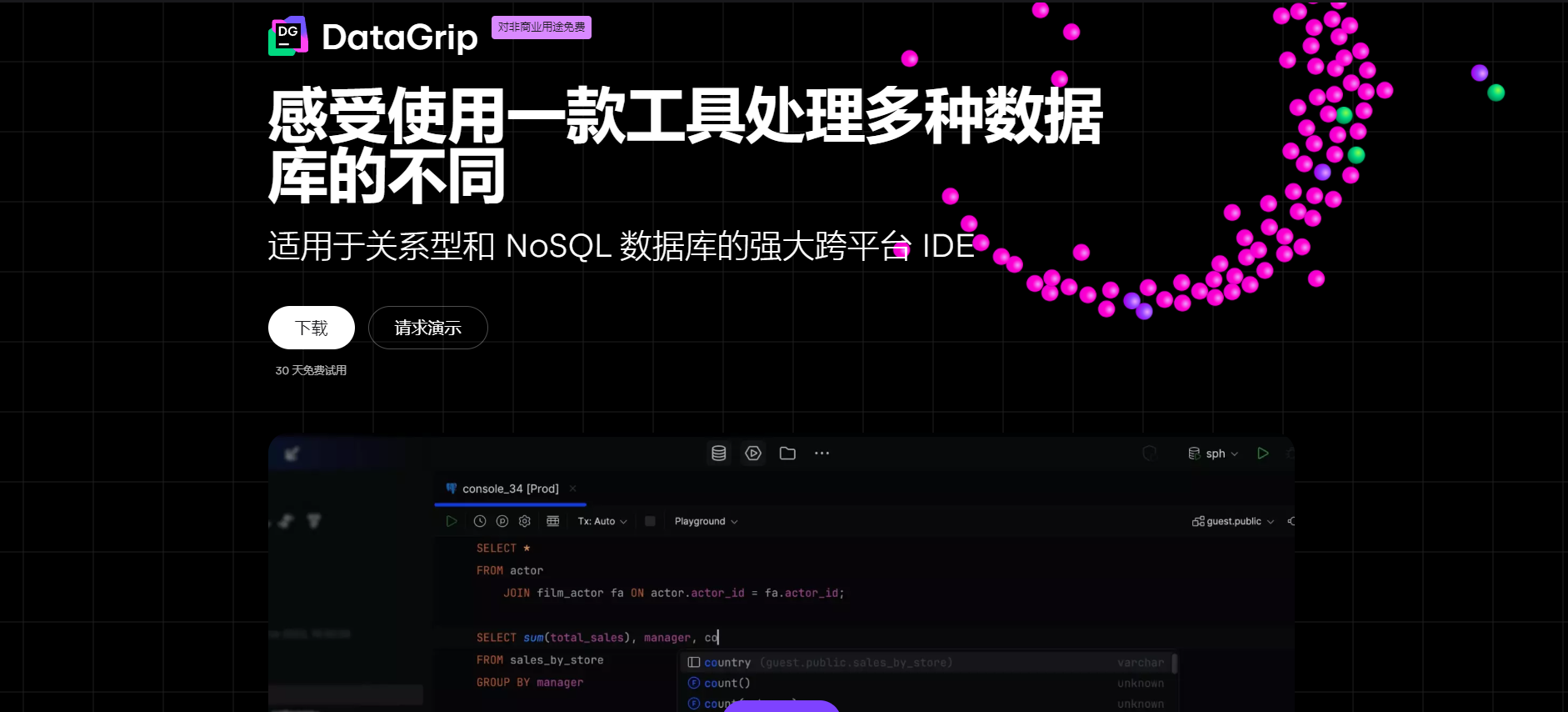Viewport: 1568px width, 712px height.
Task: Close the console_34 [Prod] tab
Action: pyautogui.click(x=572, y=489)
